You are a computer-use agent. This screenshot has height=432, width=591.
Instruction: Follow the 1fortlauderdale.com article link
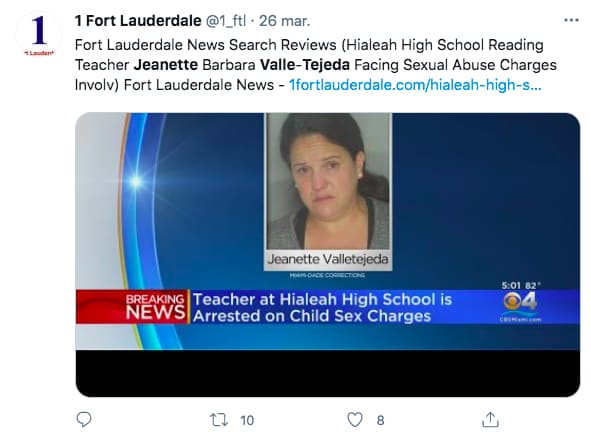[415, 85]
